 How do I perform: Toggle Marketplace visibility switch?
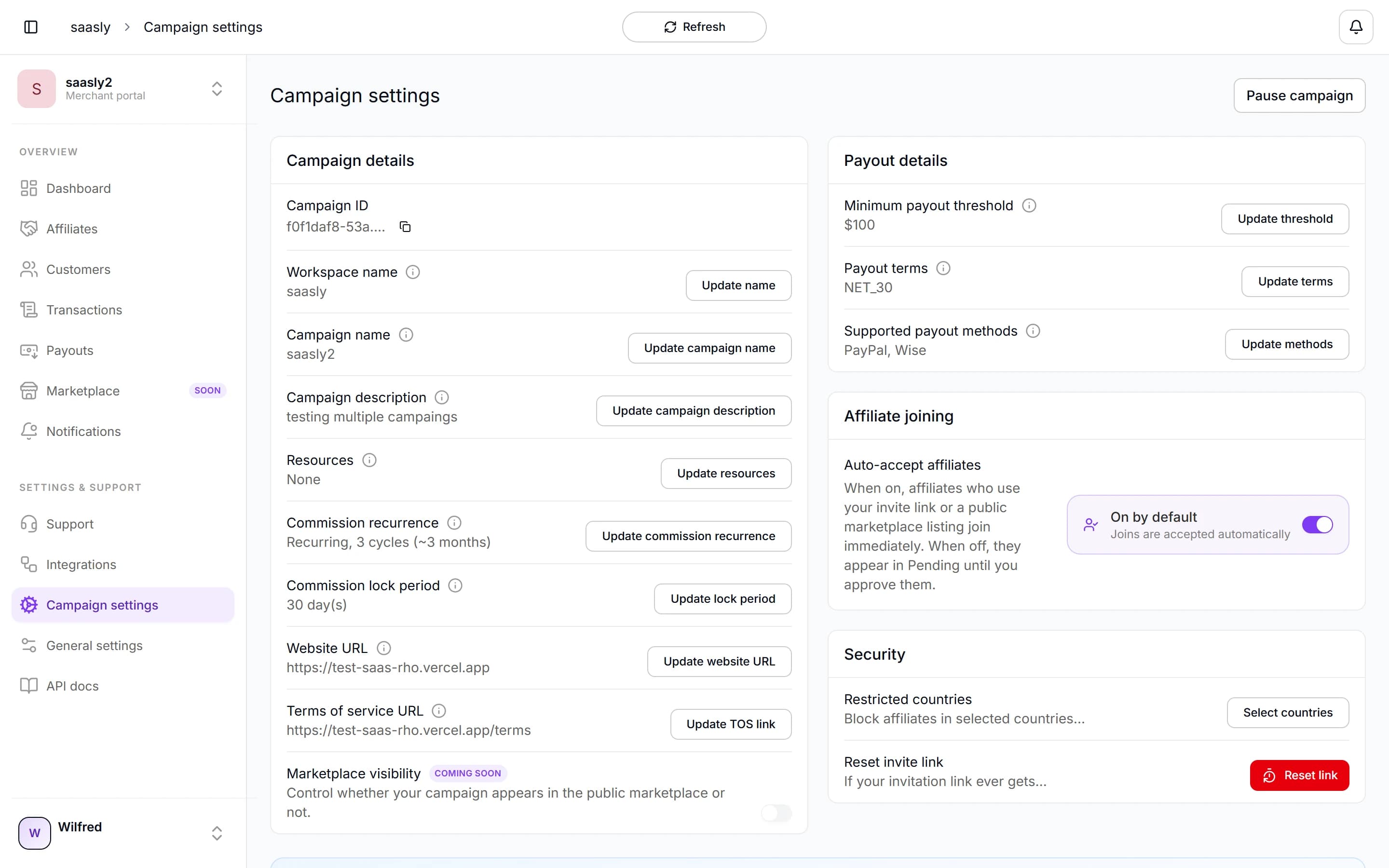pos(776,813)
